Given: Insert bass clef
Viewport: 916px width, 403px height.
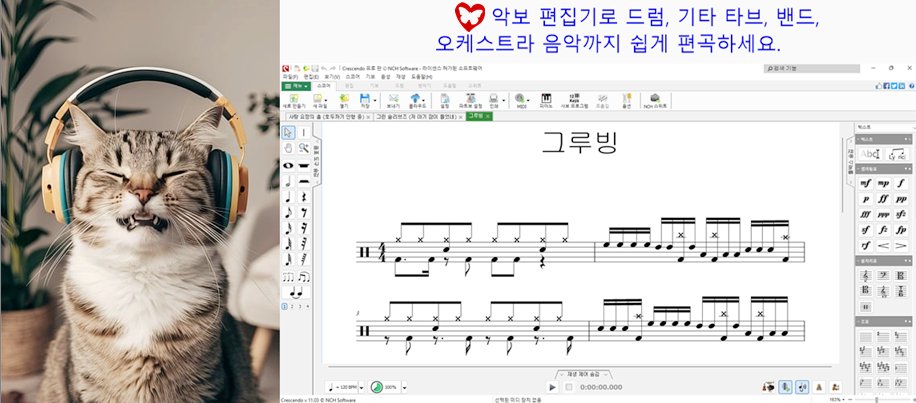Looking at the screenshot, I should 883,276.
